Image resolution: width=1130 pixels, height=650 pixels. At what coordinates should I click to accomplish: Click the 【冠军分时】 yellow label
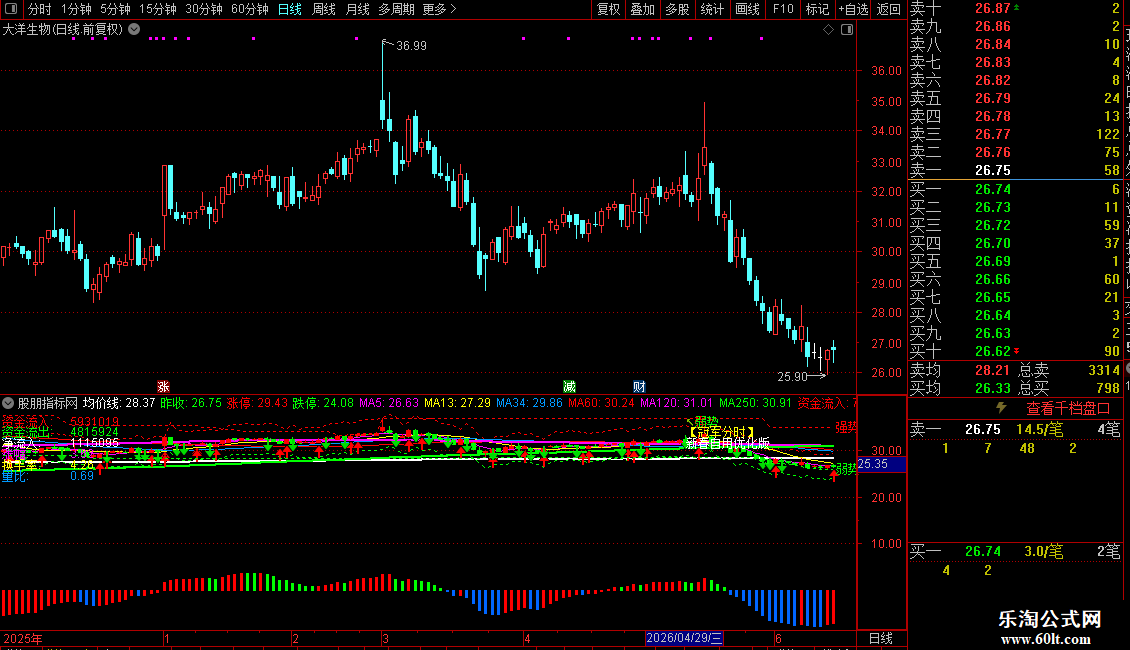[x=721, y=432]
